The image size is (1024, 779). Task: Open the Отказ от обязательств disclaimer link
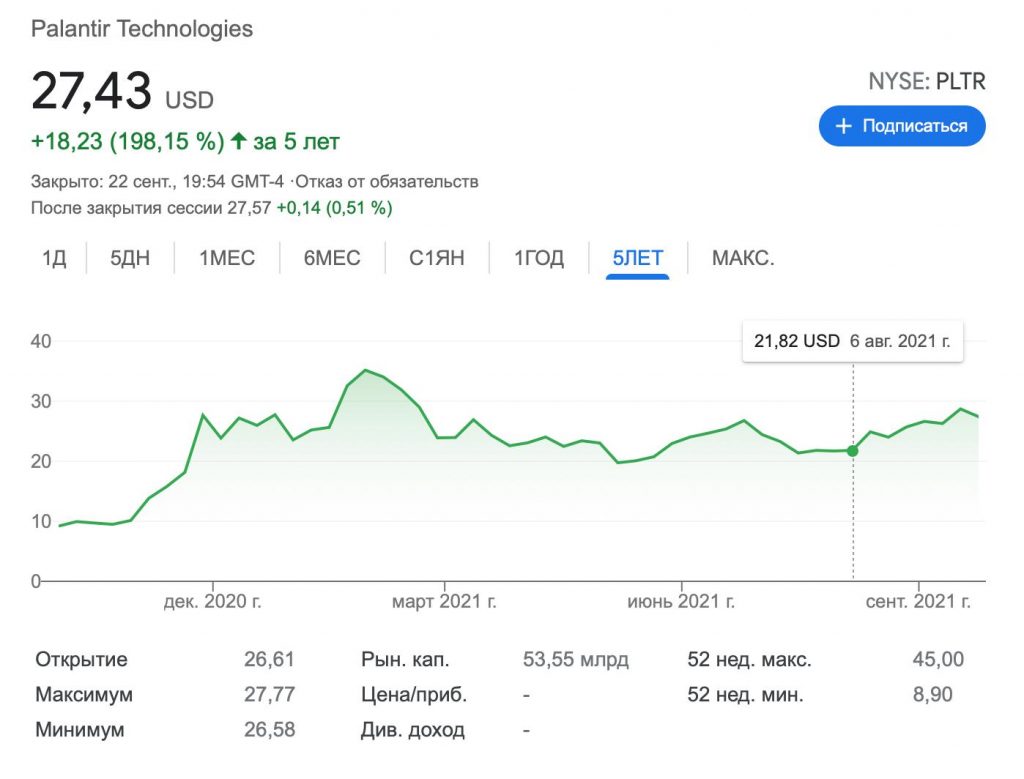click(387, 182)
